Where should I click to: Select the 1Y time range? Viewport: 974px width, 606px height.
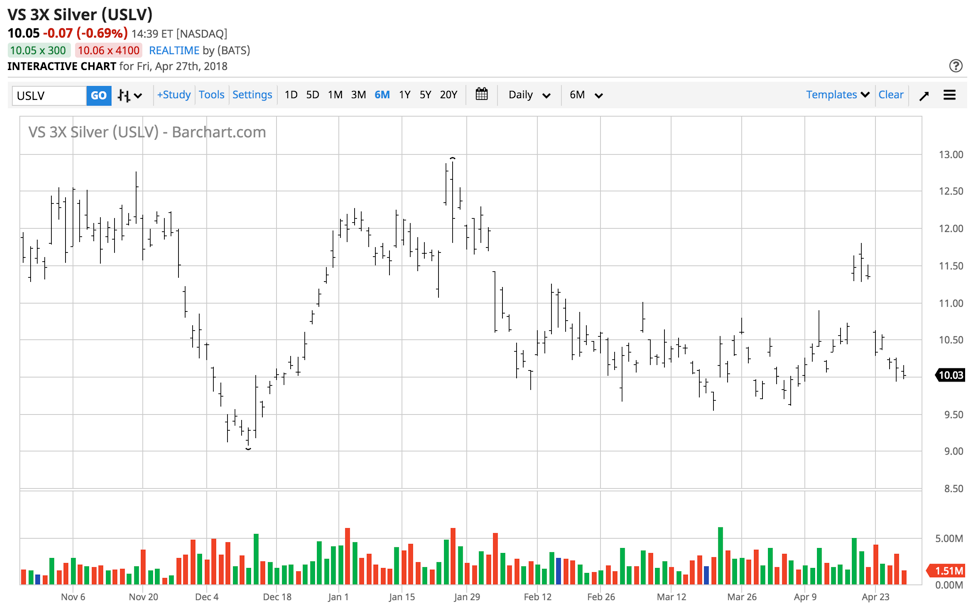pyautogui.click(x=404, y=94)
